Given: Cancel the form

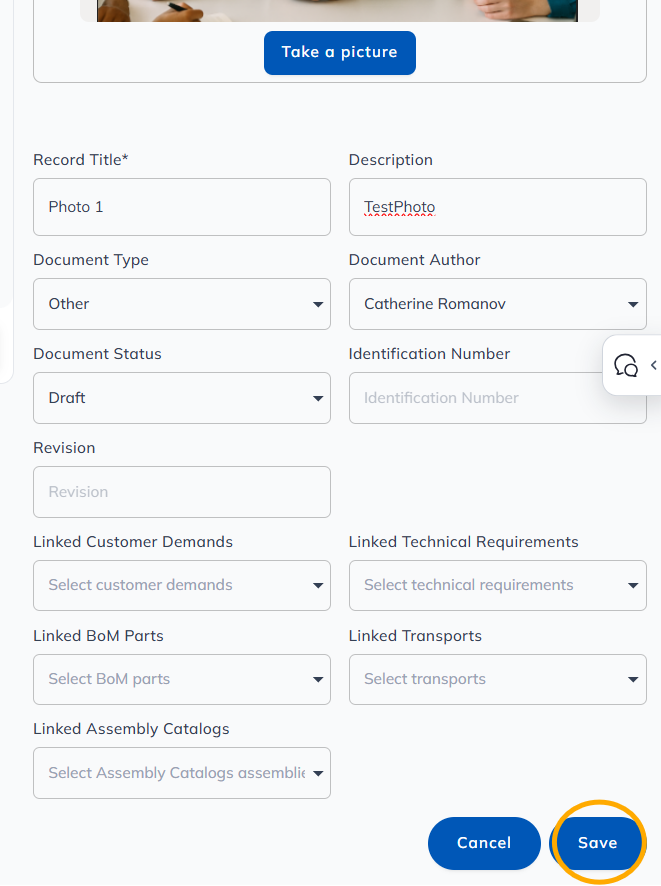Looking at the screenshot, I should [484, 843].
